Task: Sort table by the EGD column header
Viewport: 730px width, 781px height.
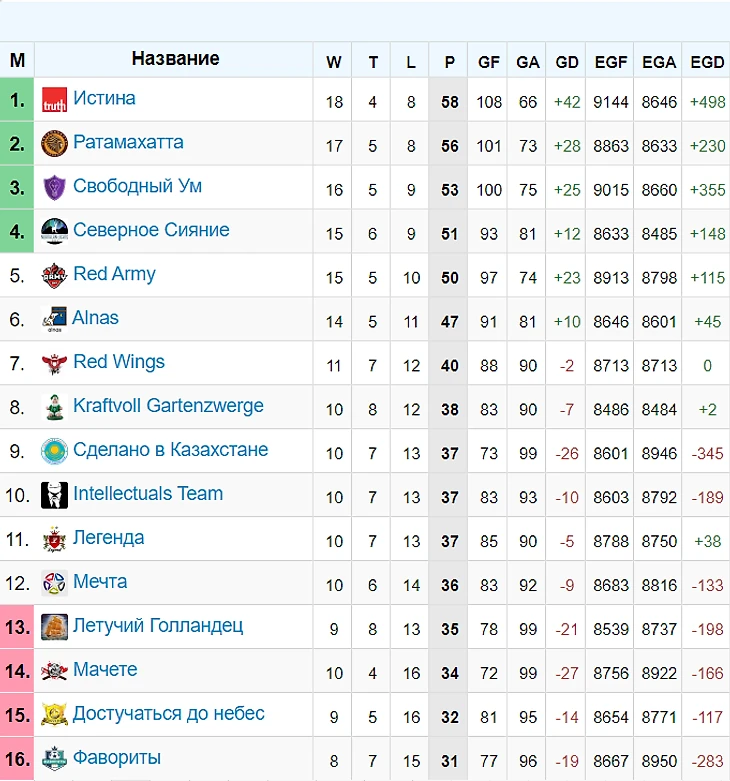Action: [x=707, y=62]
